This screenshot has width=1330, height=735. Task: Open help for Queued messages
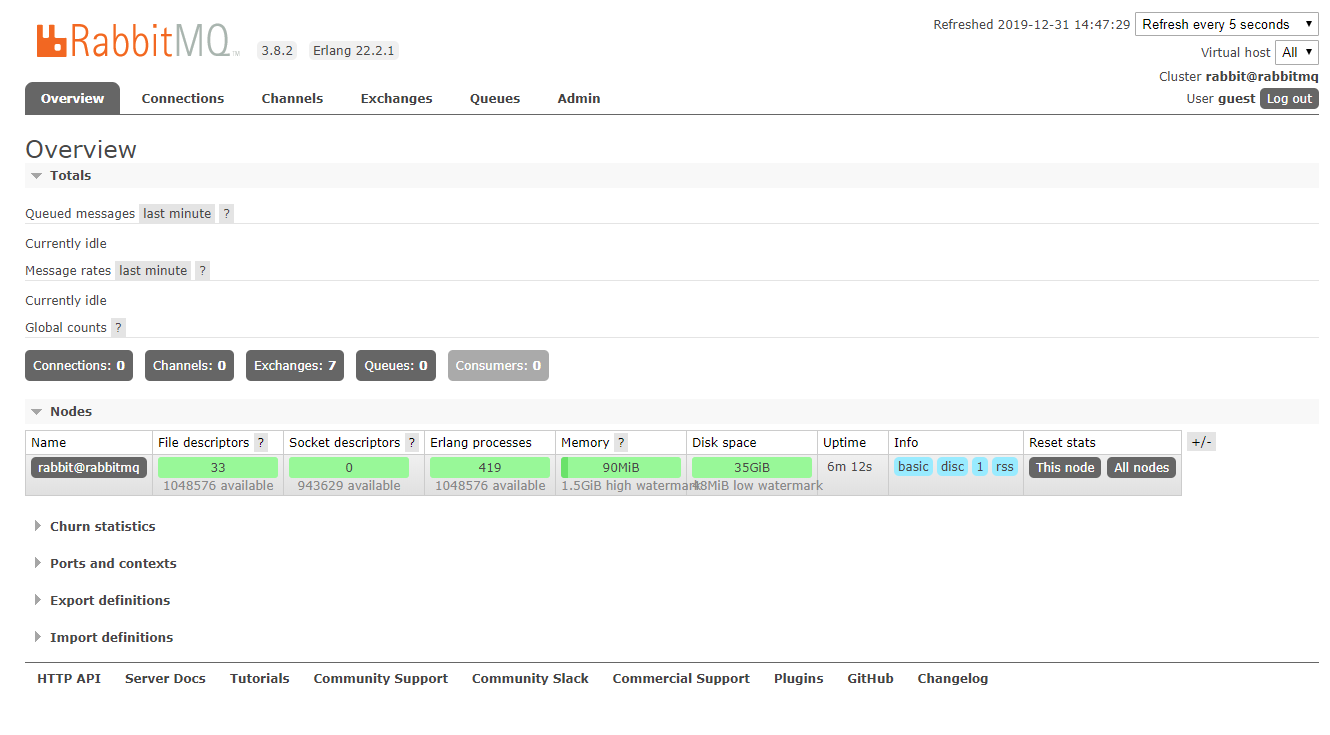click(227, 213)
